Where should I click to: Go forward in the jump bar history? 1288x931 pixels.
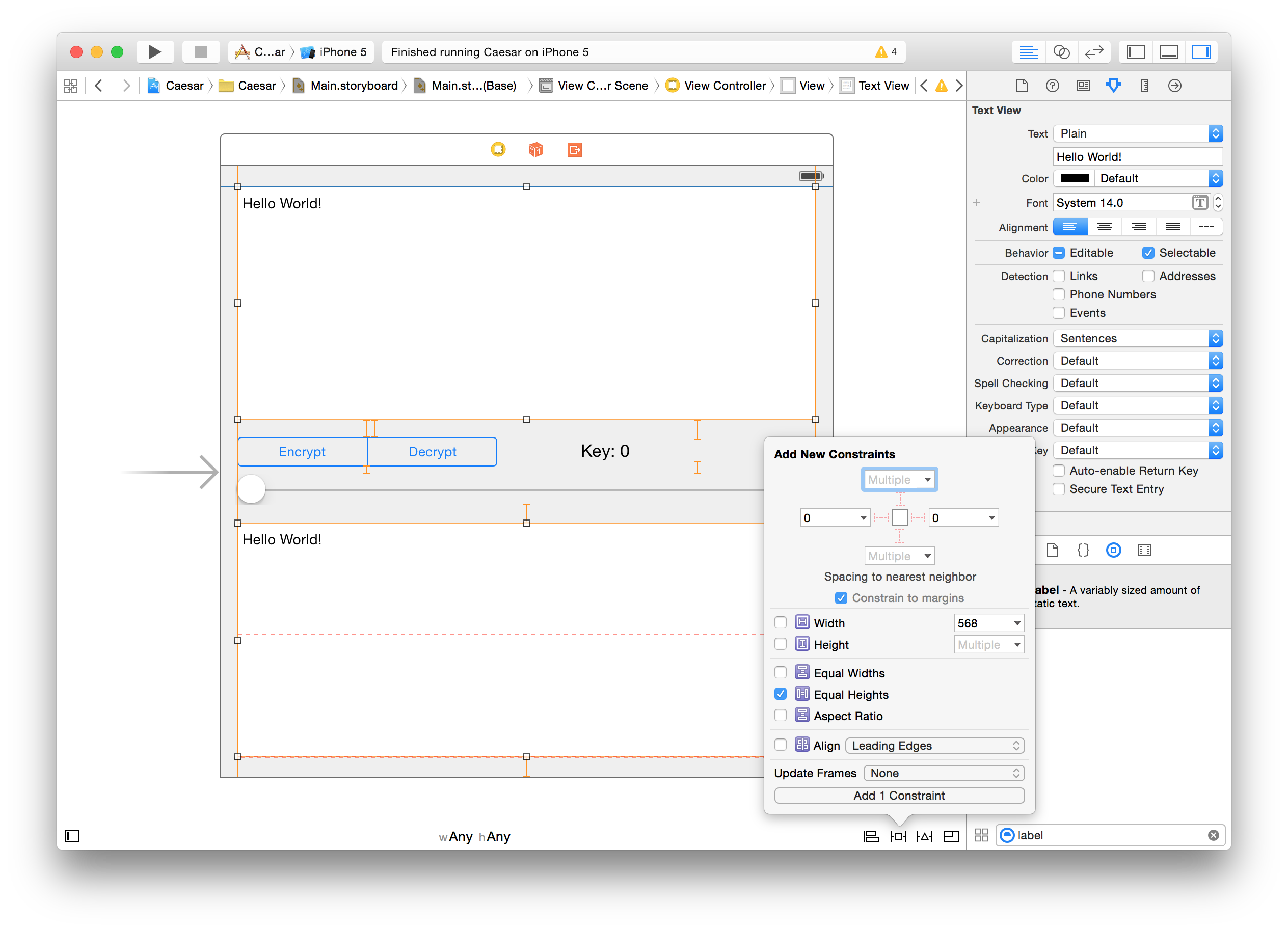coord(126,86)
